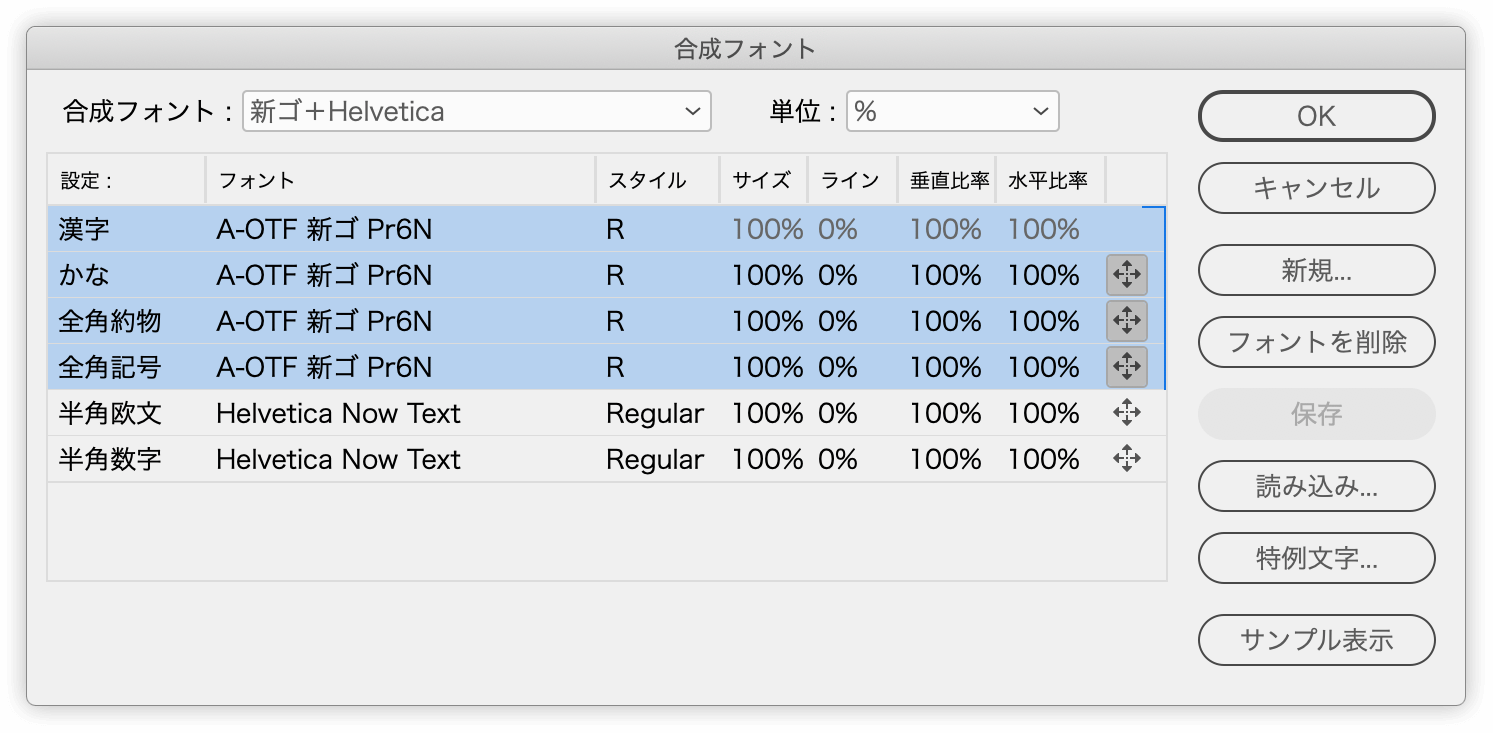Click size 100% in かな row
The height and width of the screenshot is (733, 1493).
[x=767, y=275]
